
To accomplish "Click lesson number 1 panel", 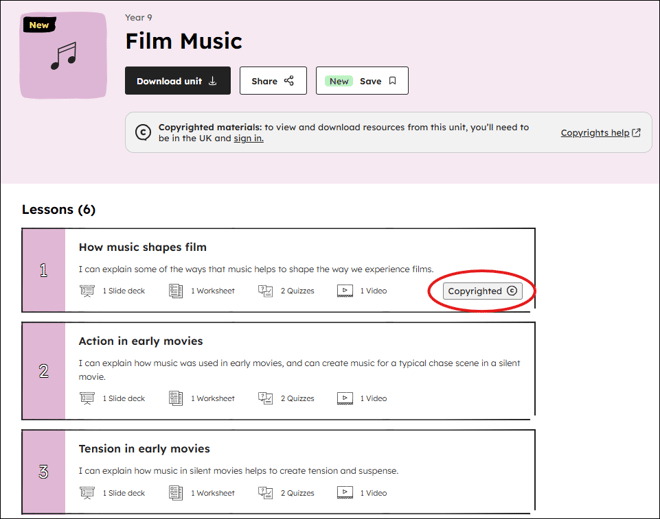I will pos(44,270).
